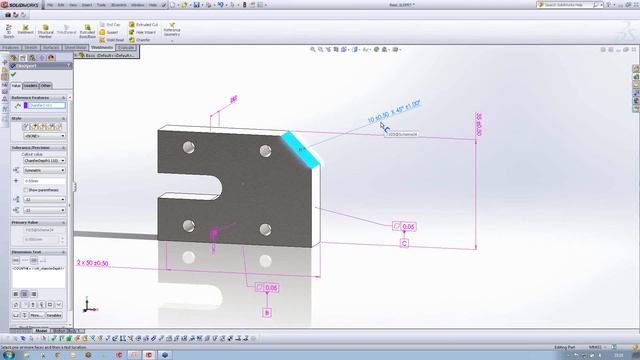Image resolution: width=640 pixels, height=360 pixels.
Task: Open the Model tab at bottom
Action: pyautogui.click(x=41, y=331)
